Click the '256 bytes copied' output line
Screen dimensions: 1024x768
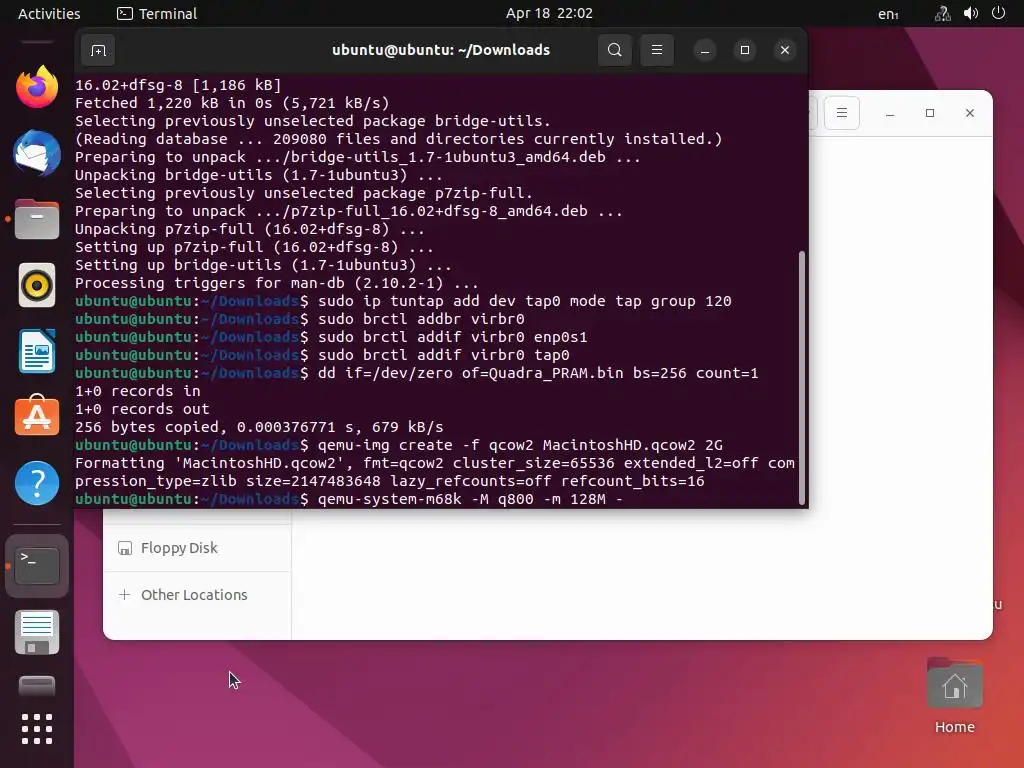click(259, 427)
